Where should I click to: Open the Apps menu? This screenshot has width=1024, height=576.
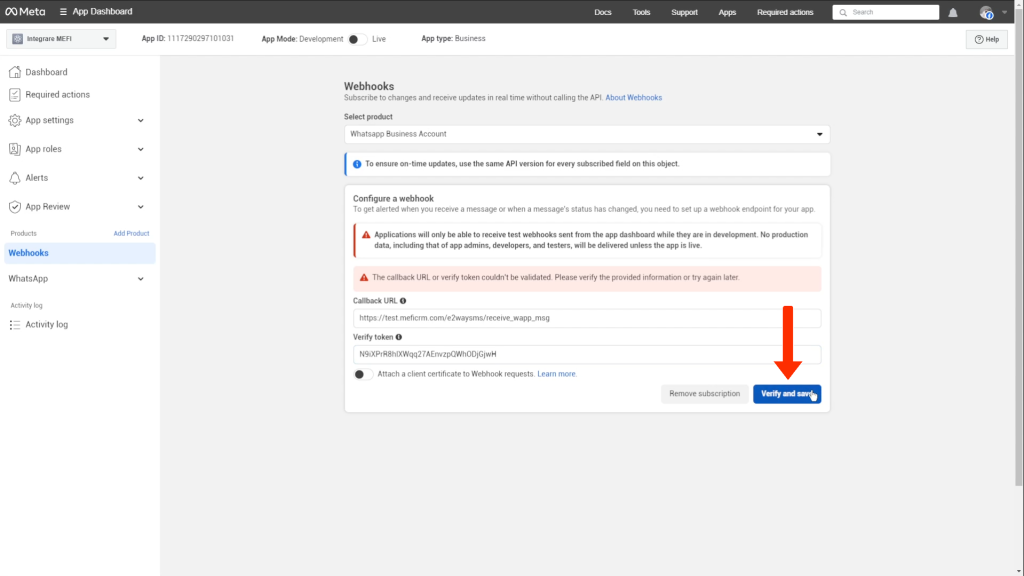point(727,12)
